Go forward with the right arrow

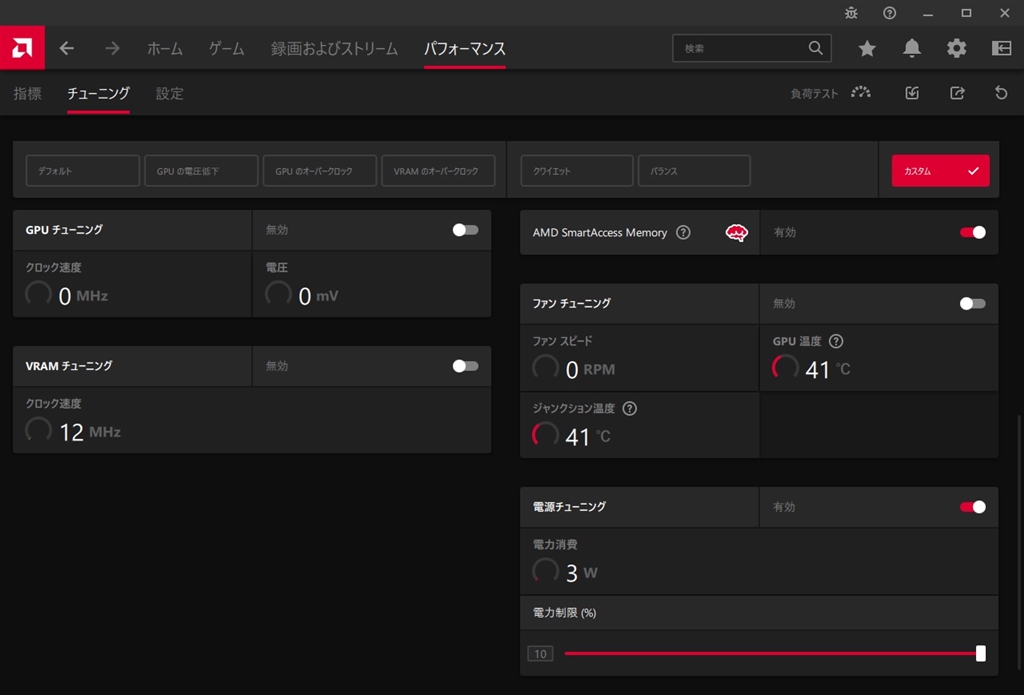(112, 48)
